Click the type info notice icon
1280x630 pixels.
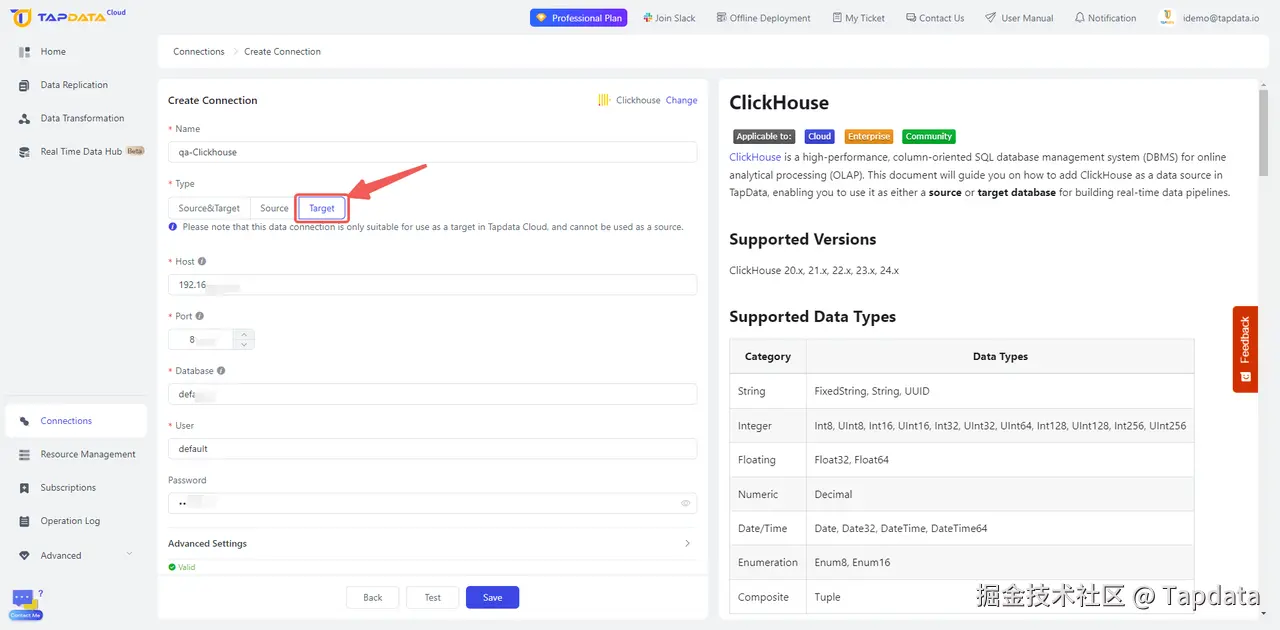[x=173, y=227]
